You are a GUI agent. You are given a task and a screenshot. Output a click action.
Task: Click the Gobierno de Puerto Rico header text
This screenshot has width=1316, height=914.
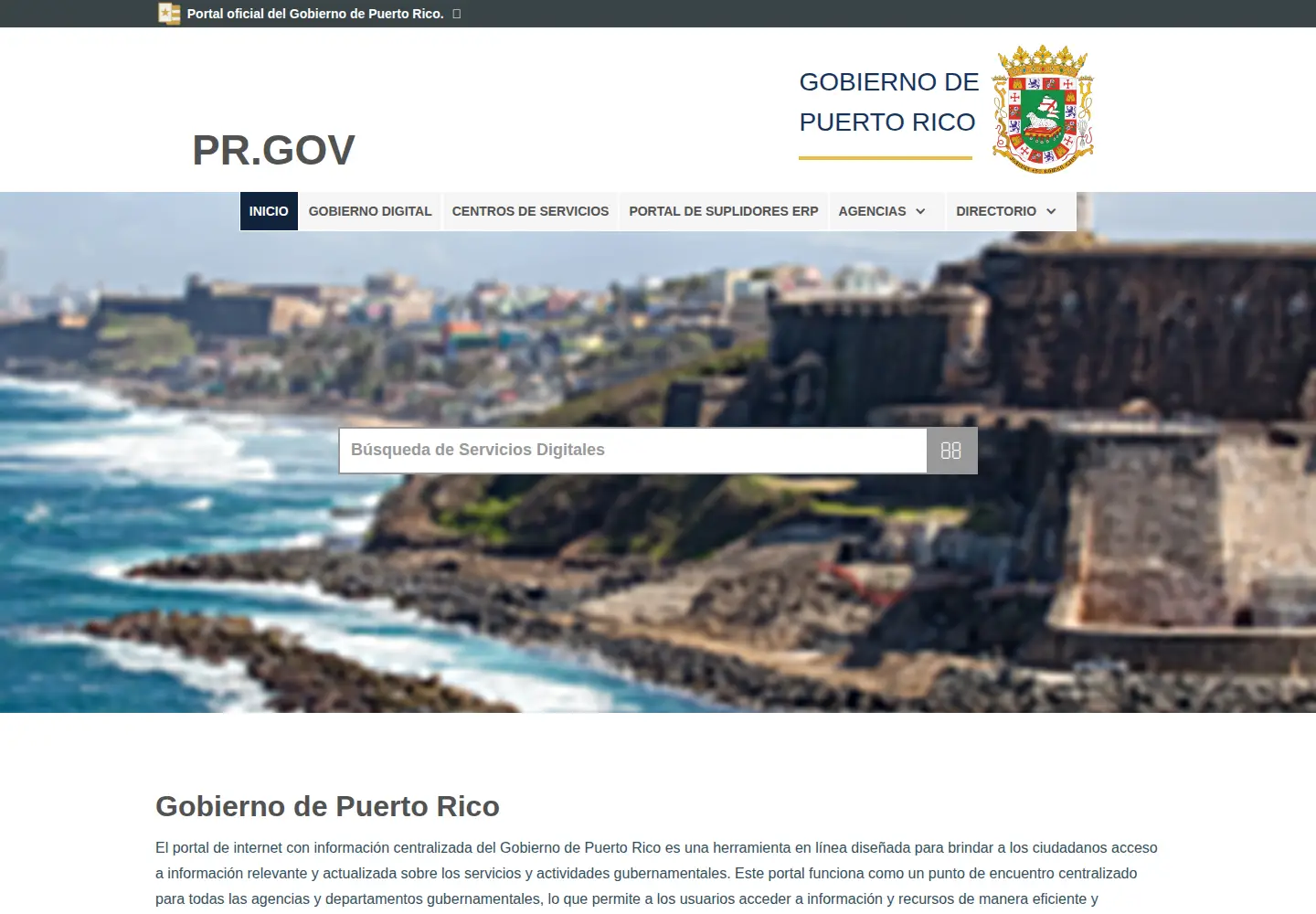pos(888,101)
